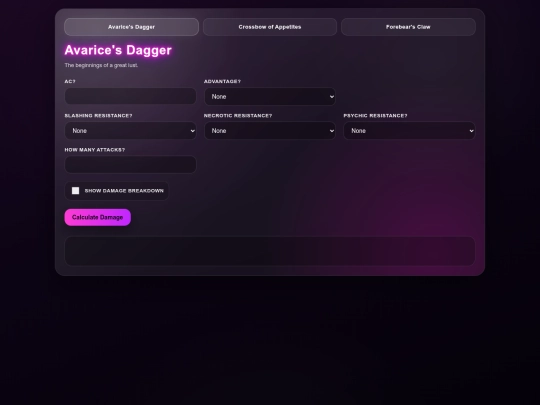540x405 pixels.
Task: Open the Necrotic Resistance dropdown
Action: point(270,131)
